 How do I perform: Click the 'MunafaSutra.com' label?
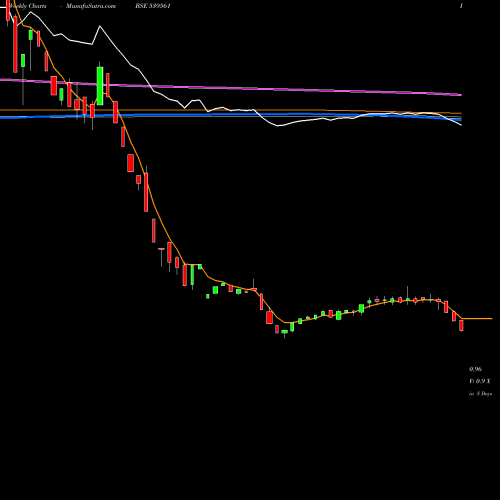[x=91, y=6]
